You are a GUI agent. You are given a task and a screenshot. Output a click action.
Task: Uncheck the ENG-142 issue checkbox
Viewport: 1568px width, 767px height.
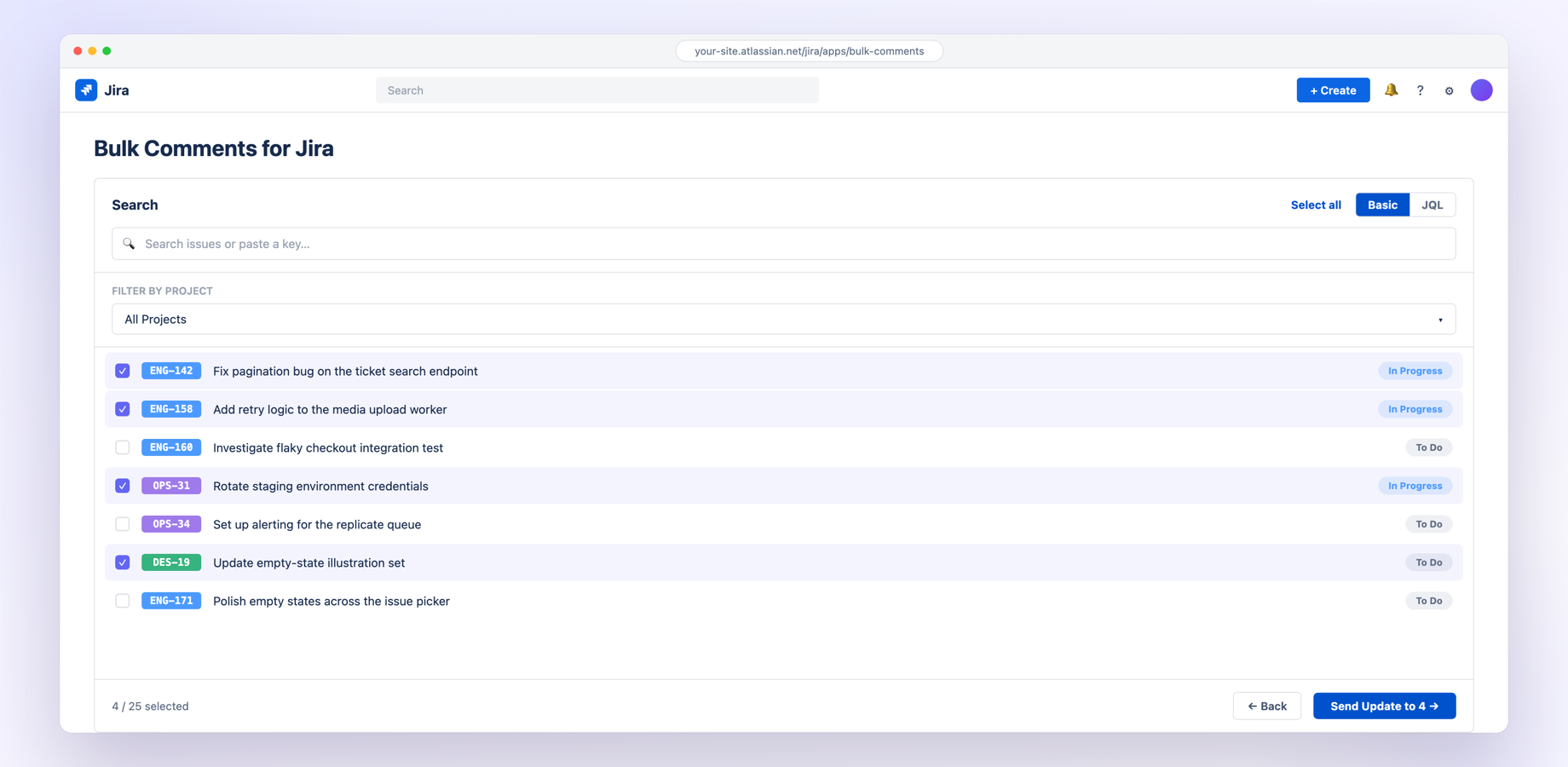[123, 371]
